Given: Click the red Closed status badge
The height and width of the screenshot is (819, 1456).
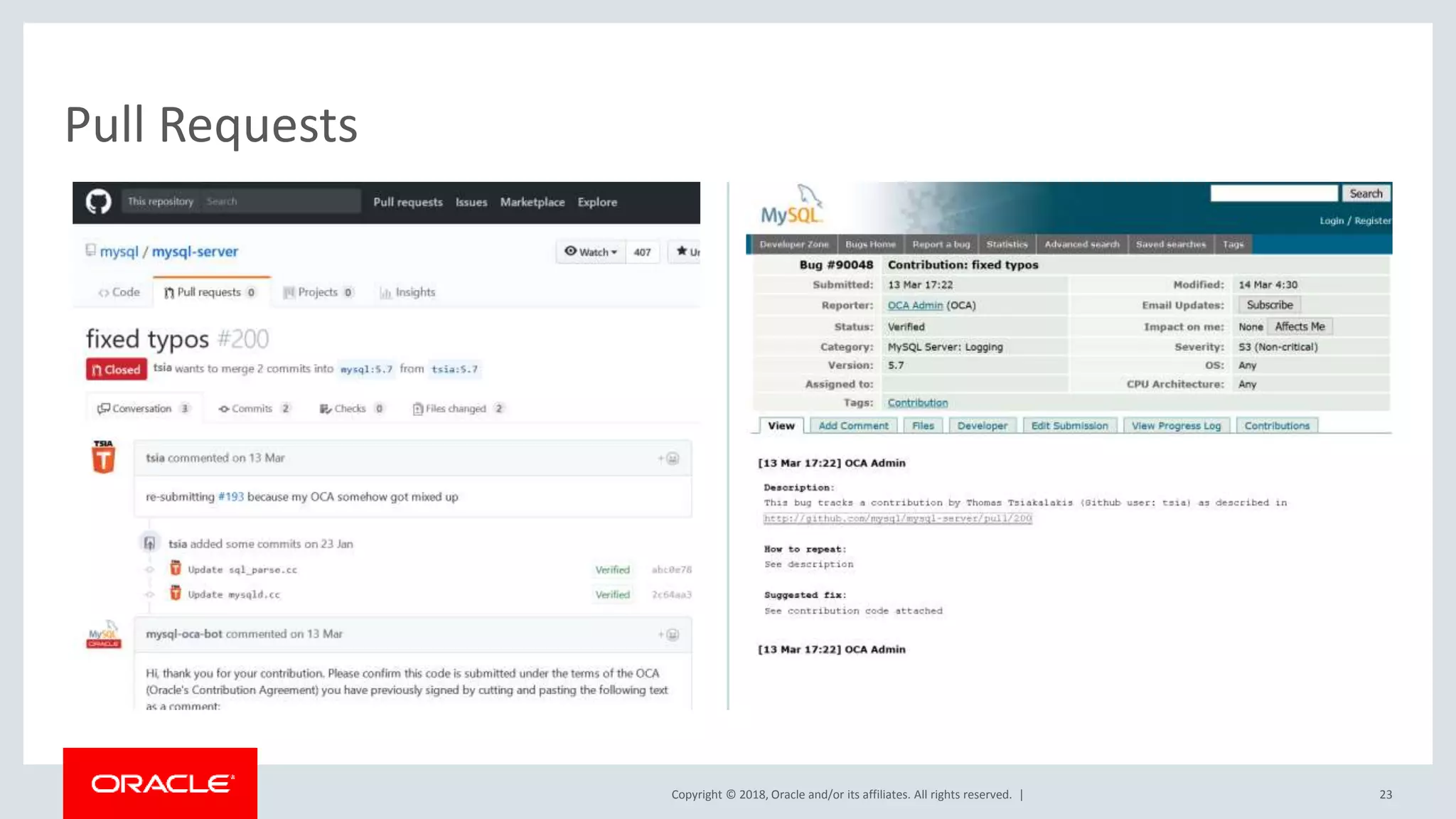Looking at the screenshot, I should 117,370.
